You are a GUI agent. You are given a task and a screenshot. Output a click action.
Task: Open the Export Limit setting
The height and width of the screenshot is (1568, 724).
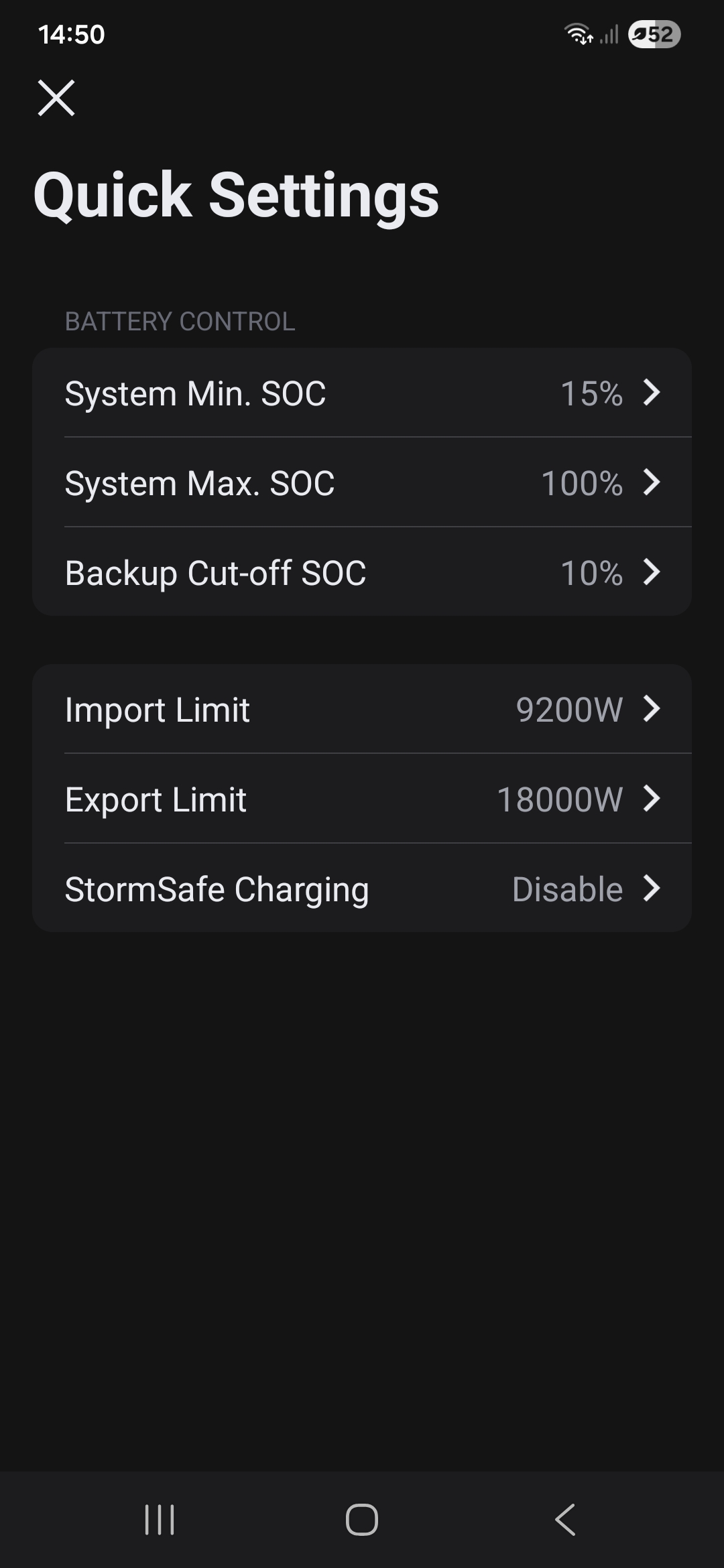(156, 799)
